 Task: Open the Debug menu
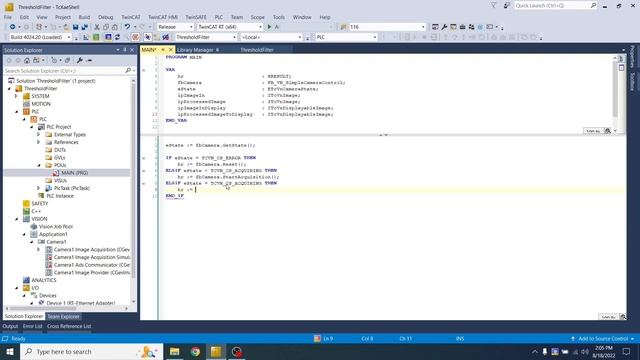(105, 17)
